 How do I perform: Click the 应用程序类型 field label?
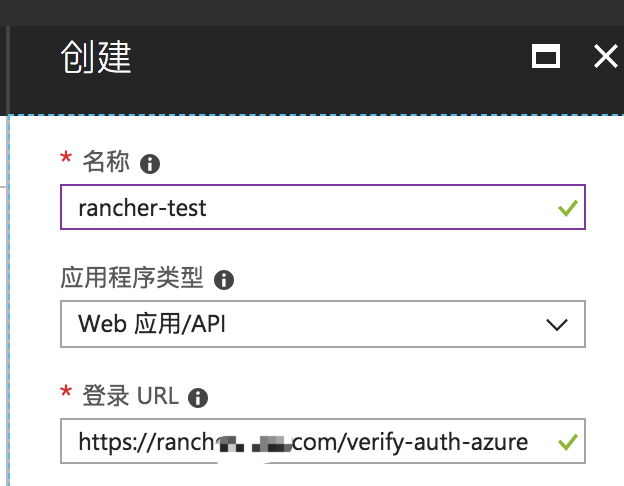tap(132, 277)
